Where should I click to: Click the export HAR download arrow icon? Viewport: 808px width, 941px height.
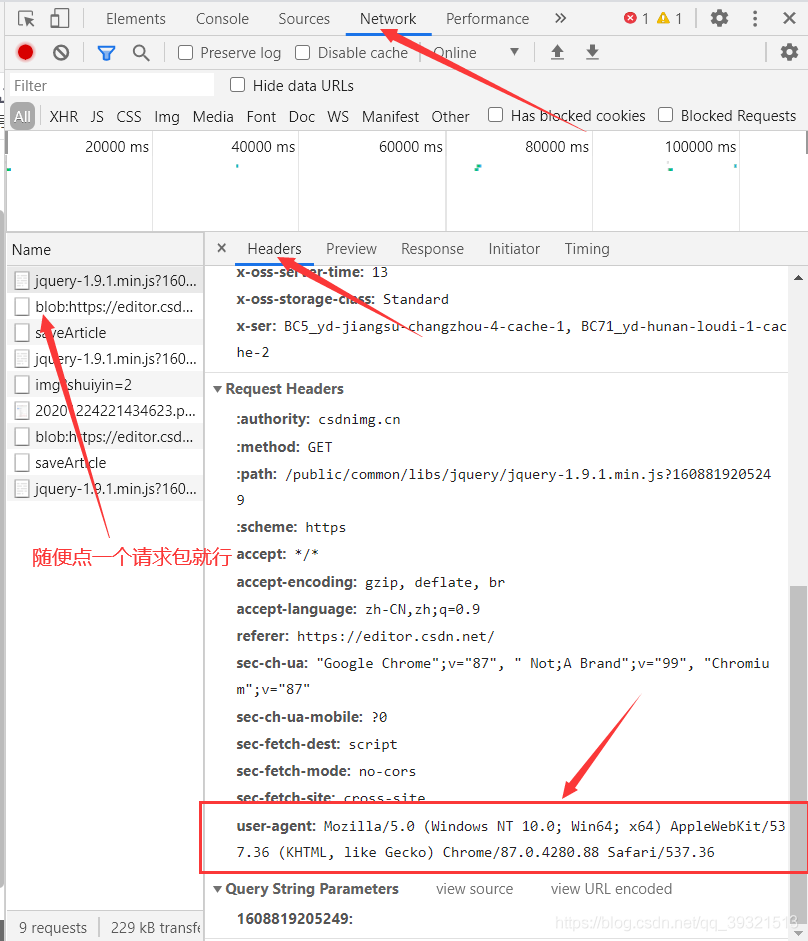click(x=592, y=53)
